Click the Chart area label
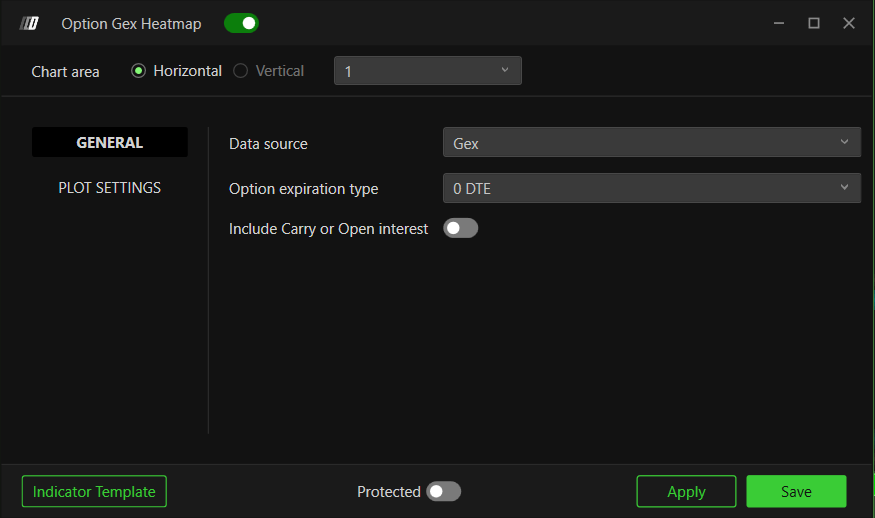This screenshot has width=875, height=518. click(65, 72)
